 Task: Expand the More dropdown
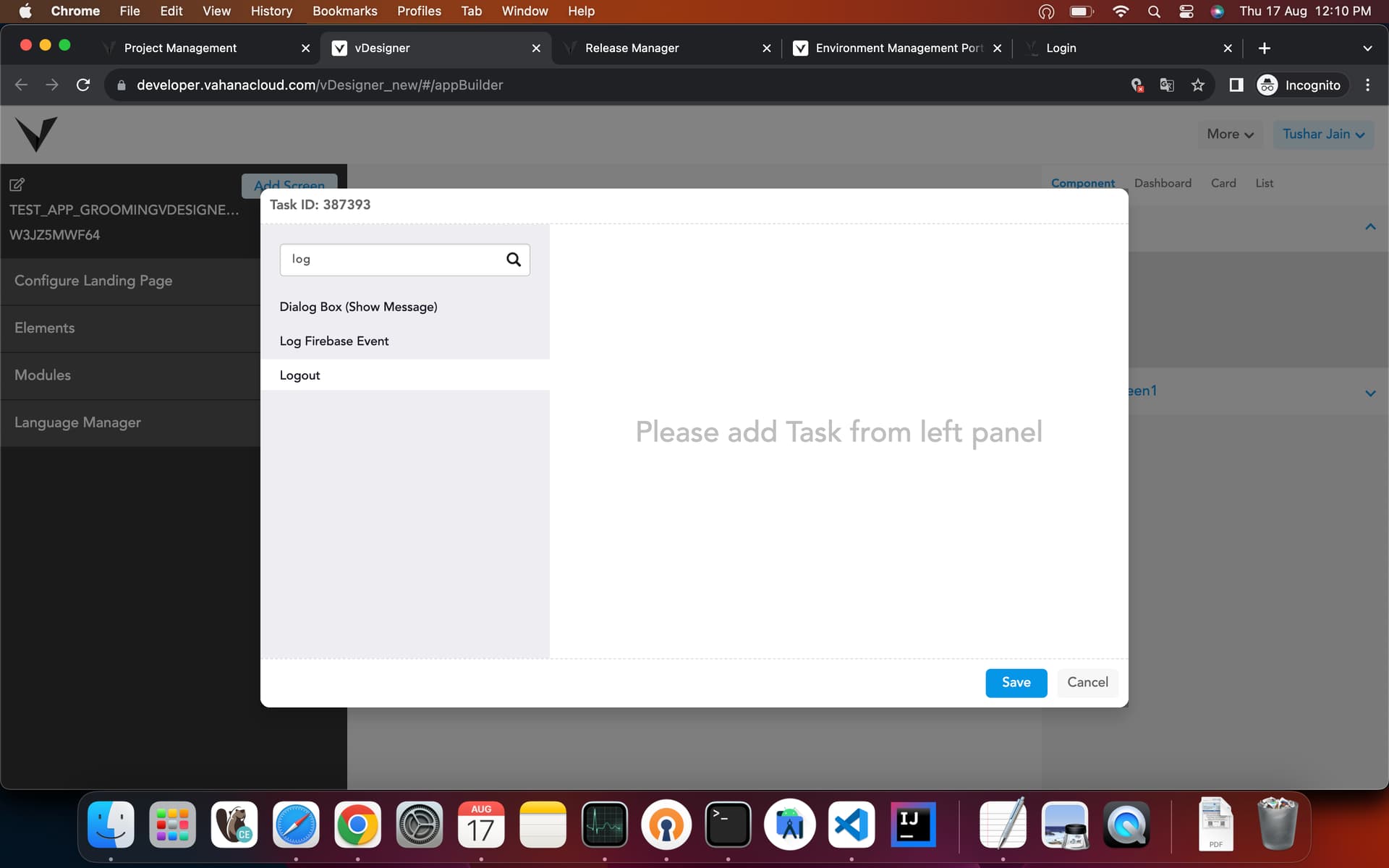[x=1230, y=135]
